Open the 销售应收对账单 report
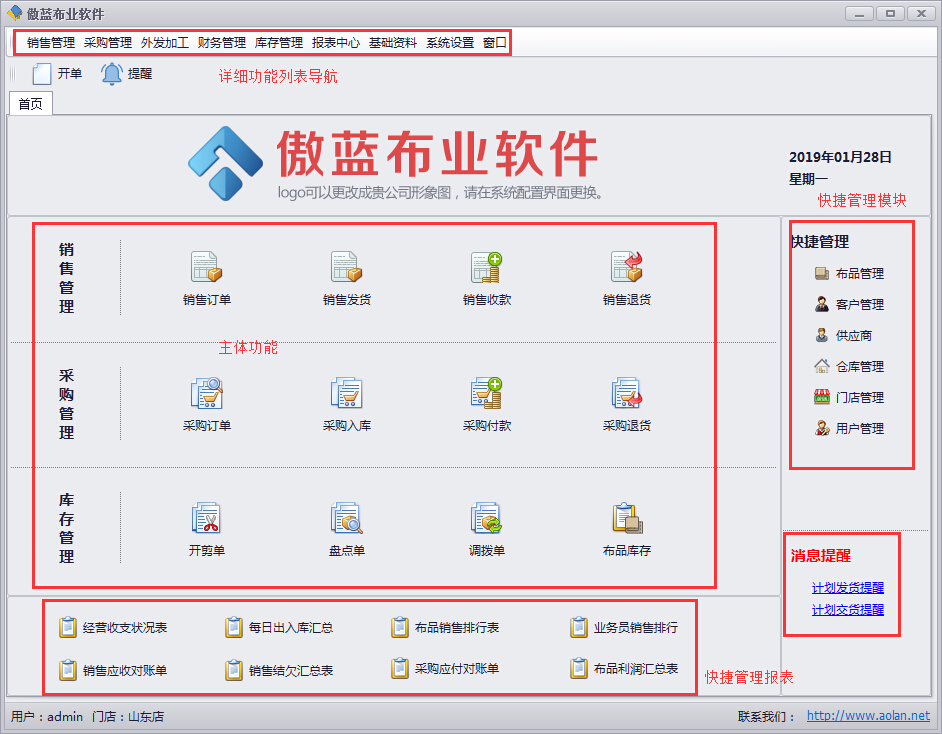The height and width of the screenshot is (734, 942). click(x=114, y=670)
